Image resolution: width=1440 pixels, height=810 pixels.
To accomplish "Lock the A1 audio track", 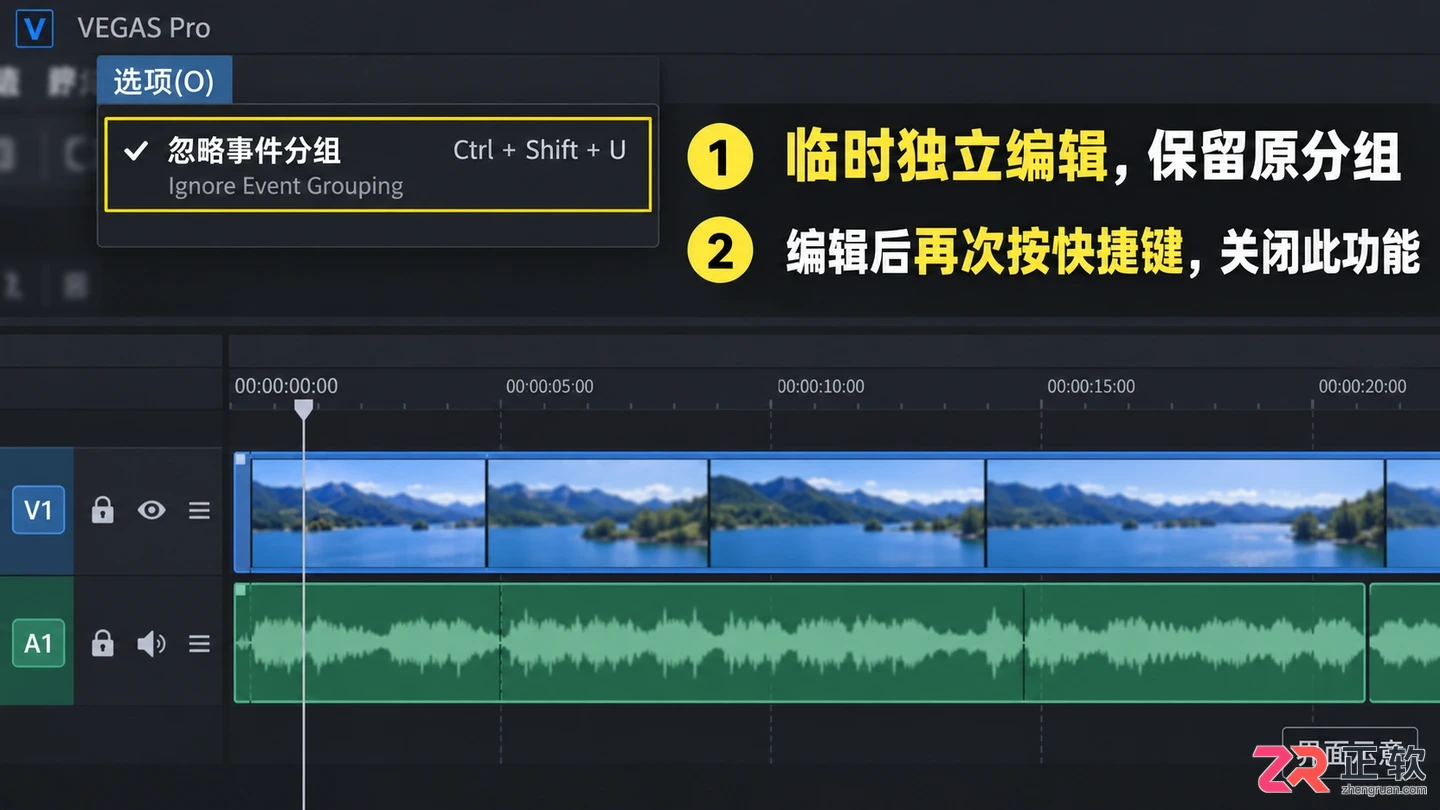I will click(103, 643).
